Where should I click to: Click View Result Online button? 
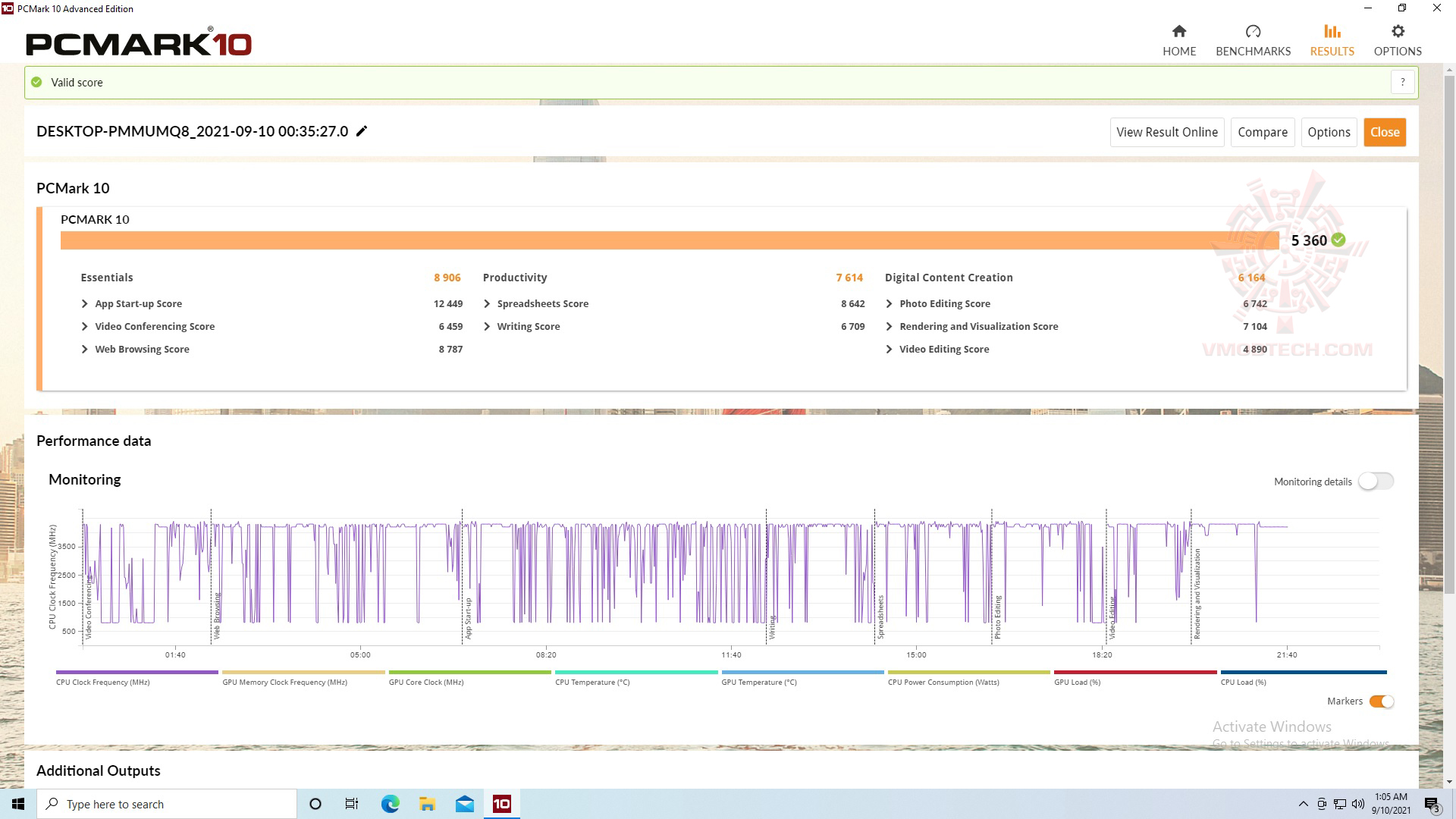1166,132
